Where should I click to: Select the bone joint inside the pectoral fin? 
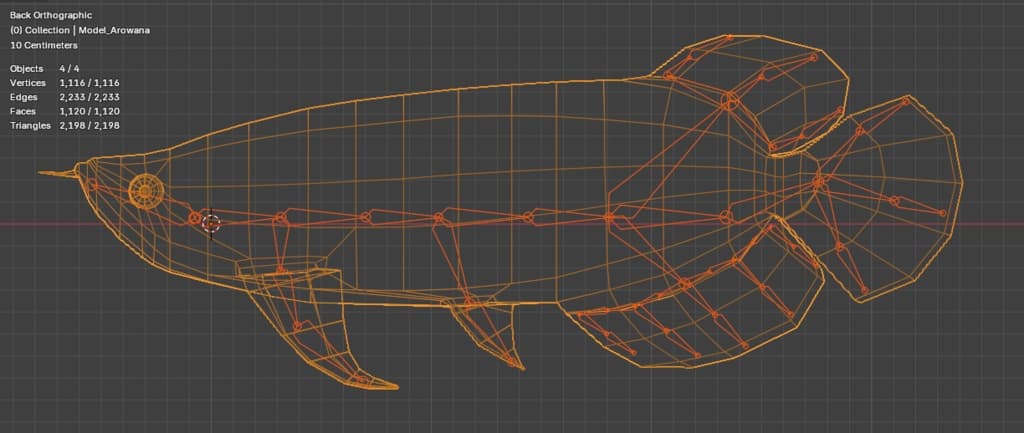pos(297,325)
